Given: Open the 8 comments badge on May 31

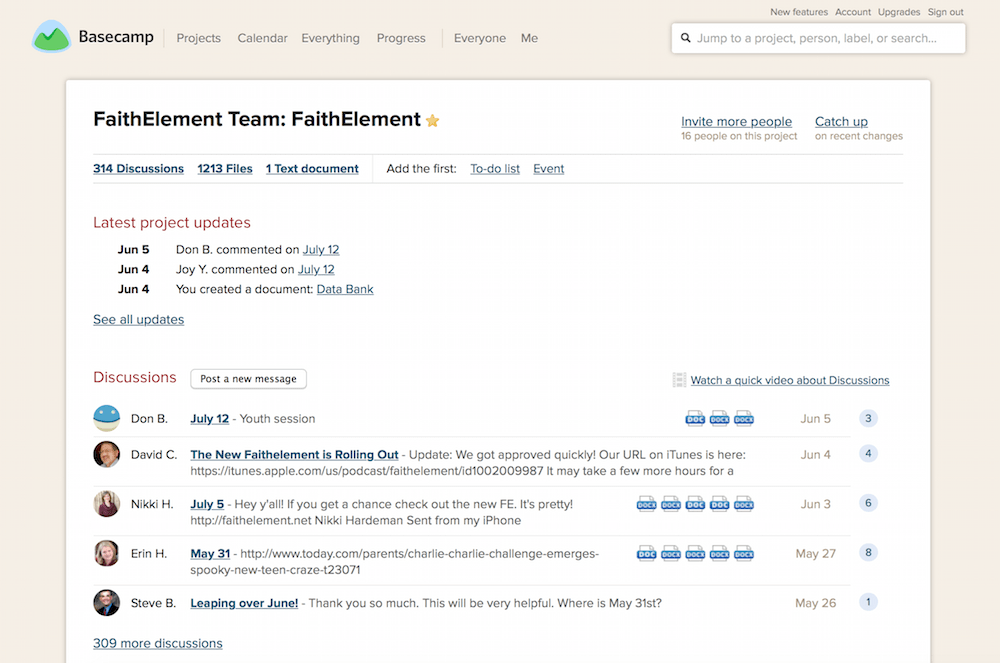Looking at the screenshot, I should 868,552.
